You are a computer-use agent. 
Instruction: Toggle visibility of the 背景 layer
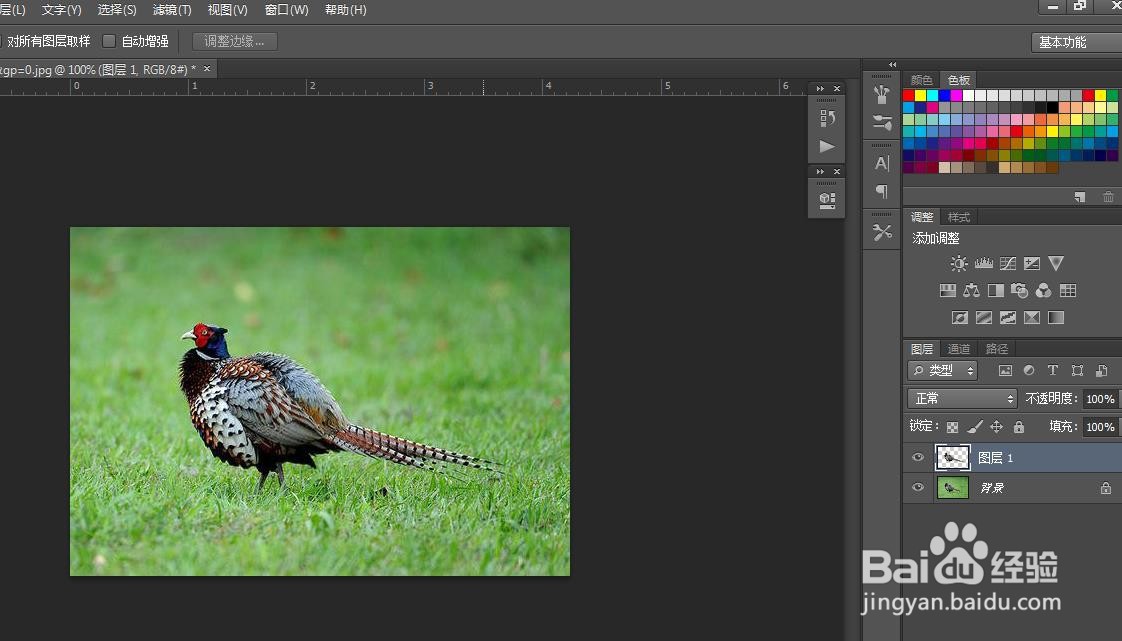[918, 488]
